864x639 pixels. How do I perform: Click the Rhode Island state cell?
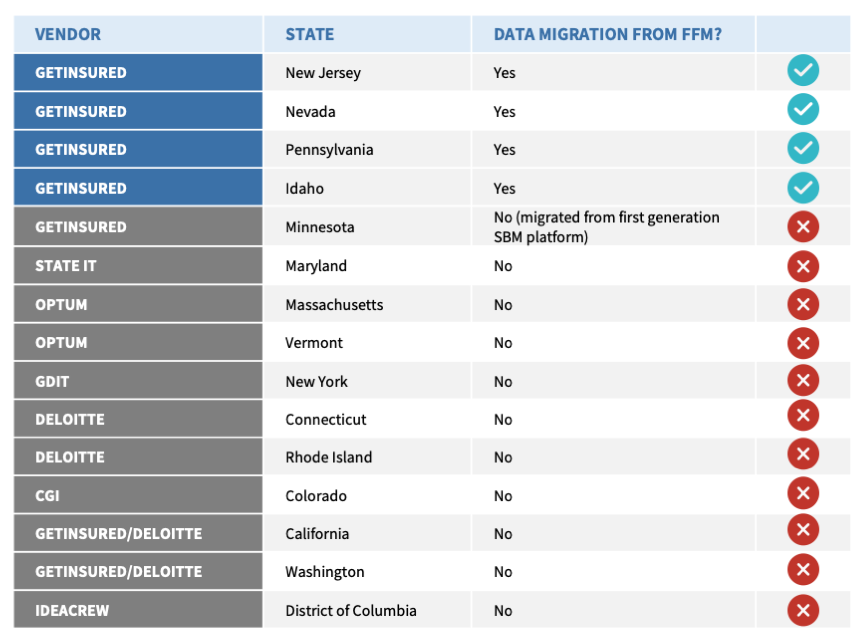pyautogui.click(x=367, y=457)
